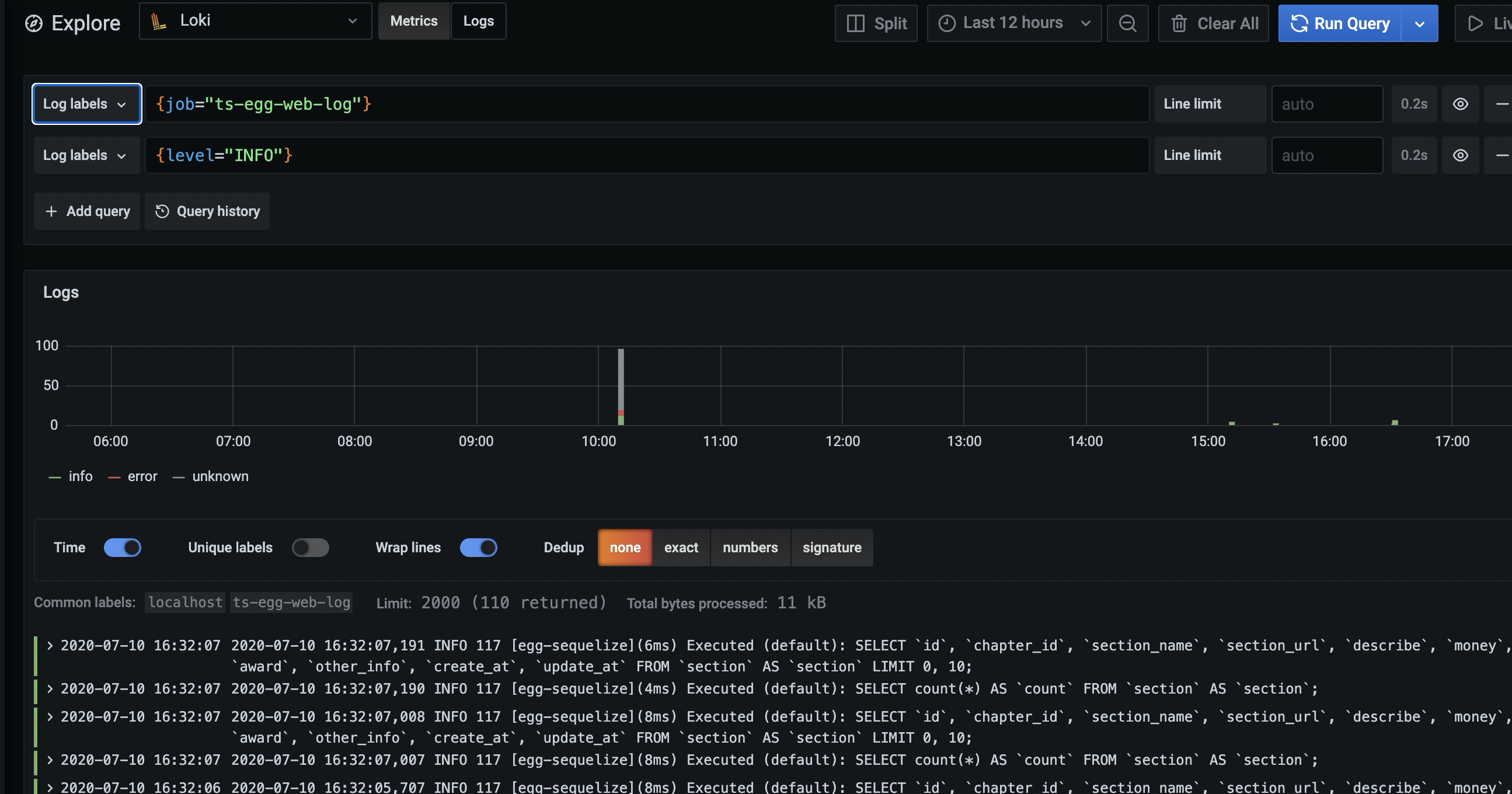Hide the level INFO query with its eye icon
The height and width of the screenshot is (794, 1512).
tap(1461, 155)
